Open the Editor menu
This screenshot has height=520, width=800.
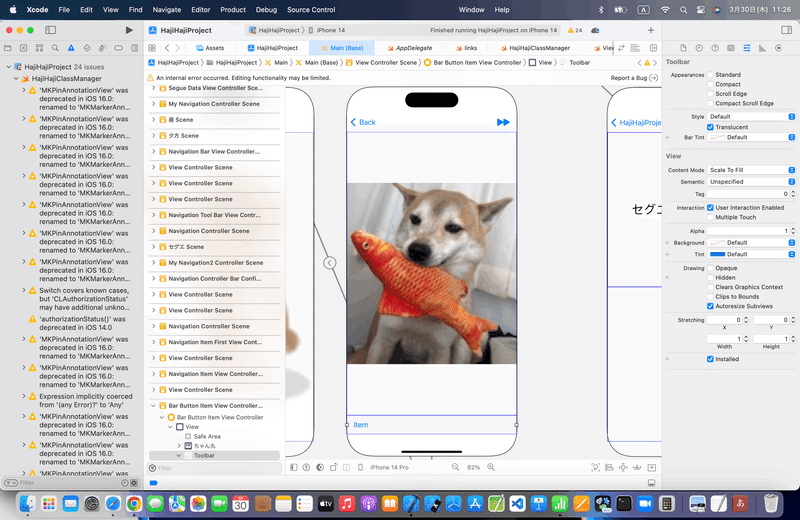click(201, 10)
